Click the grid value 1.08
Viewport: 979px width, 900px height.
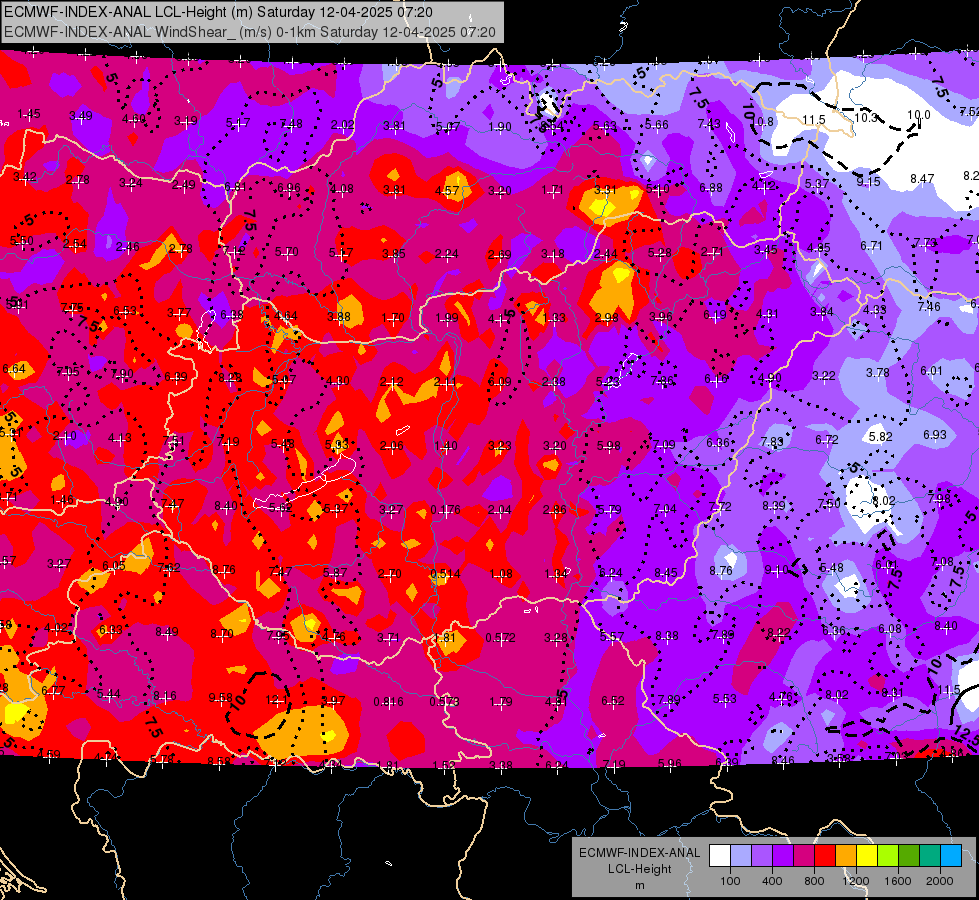tap(501, 573)
